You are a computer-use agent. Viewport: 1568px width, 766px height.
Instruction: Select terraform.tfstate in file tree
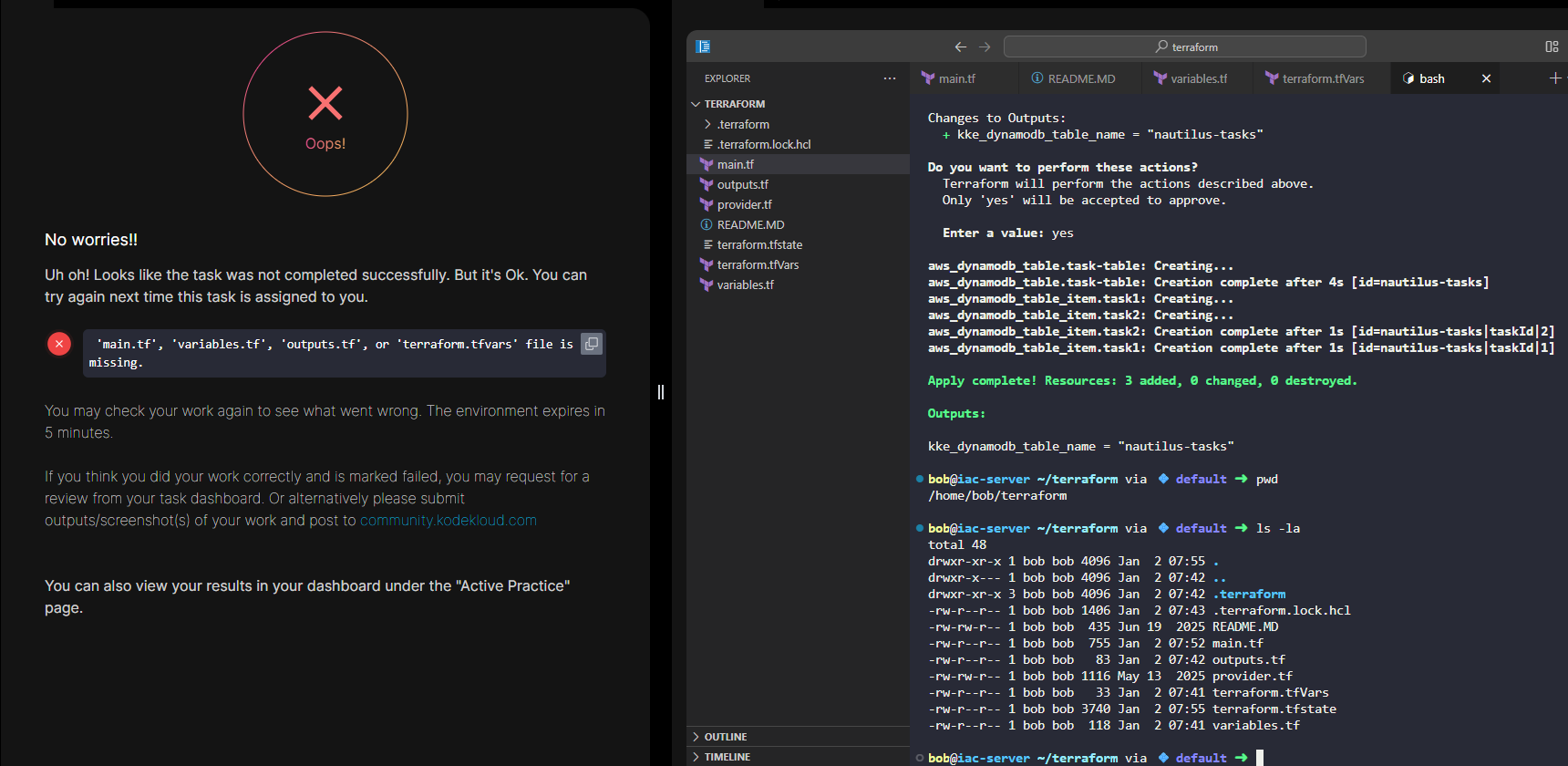759,244
